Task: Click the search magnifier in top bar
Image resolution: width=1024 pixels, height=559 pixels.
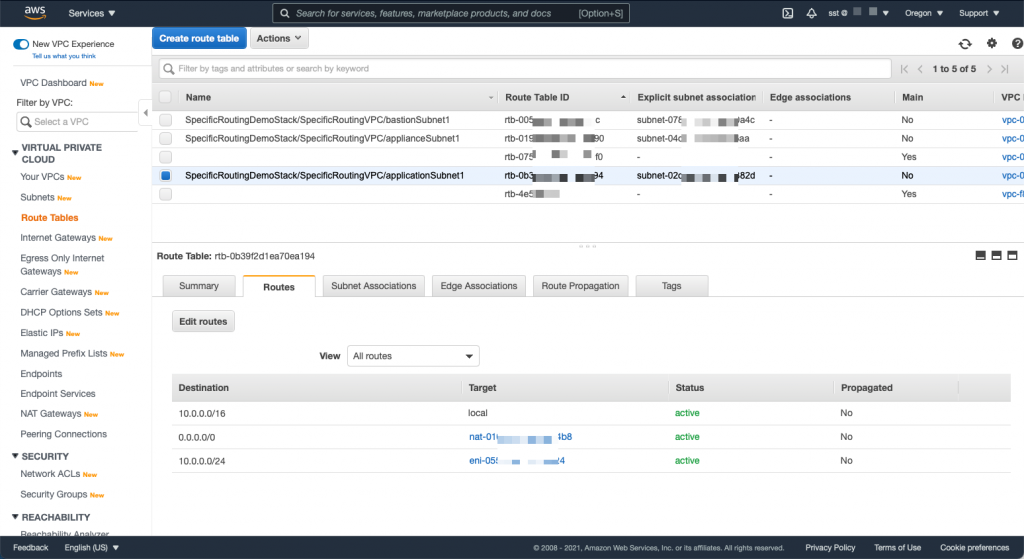Action: (285, 13)
